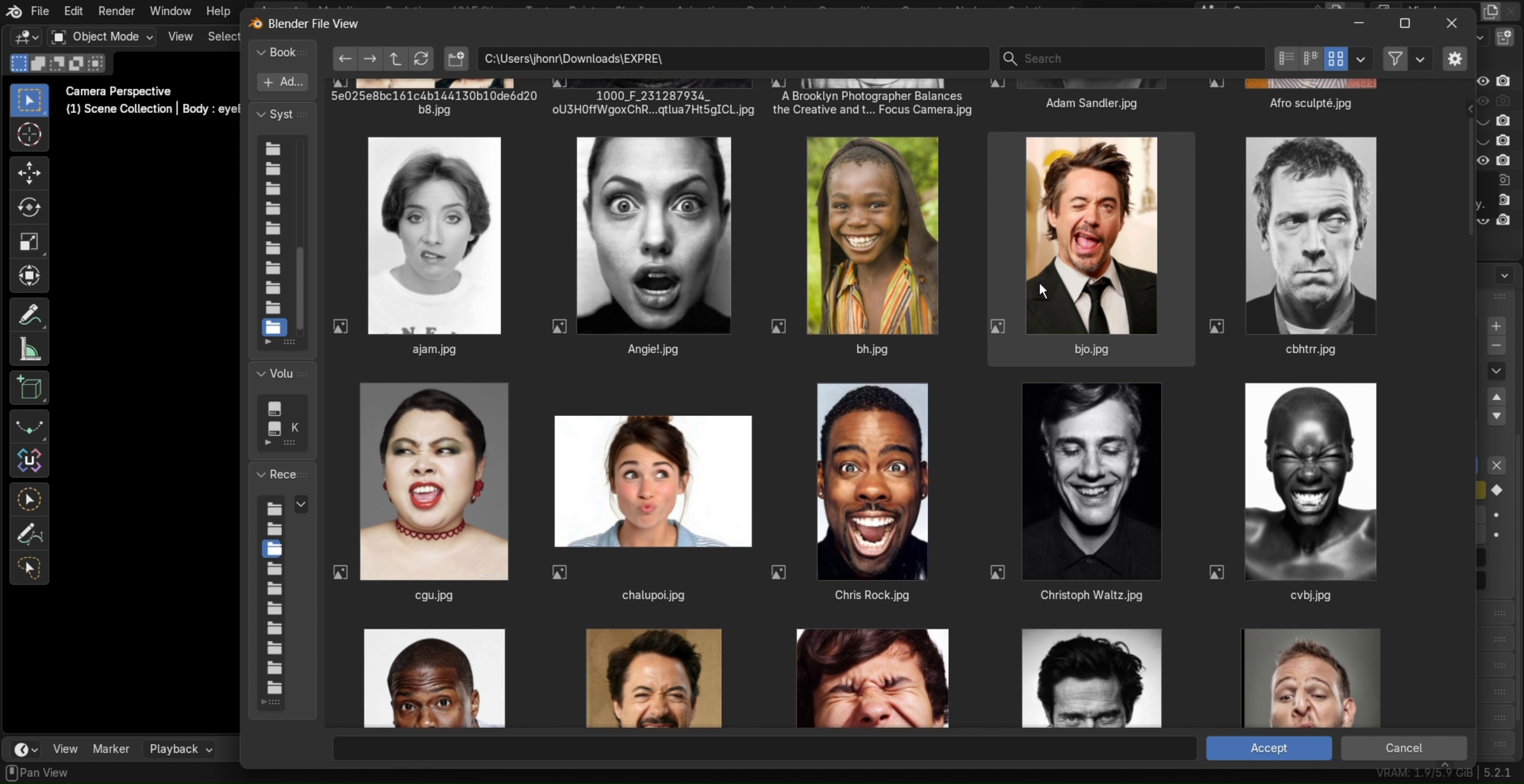Go forward in file browser history
The width and height of the screenshot is (1524, 784).
[x=370, y=59]
